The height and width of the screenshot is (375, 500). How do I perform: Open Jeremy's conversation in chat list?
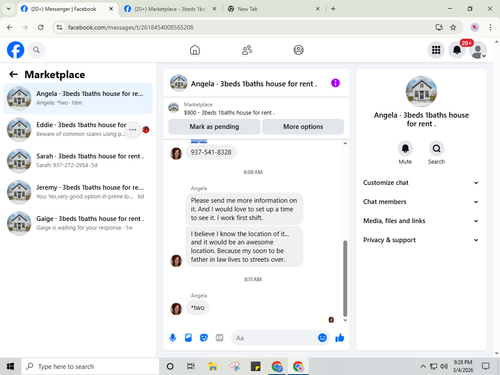[78, 192]
